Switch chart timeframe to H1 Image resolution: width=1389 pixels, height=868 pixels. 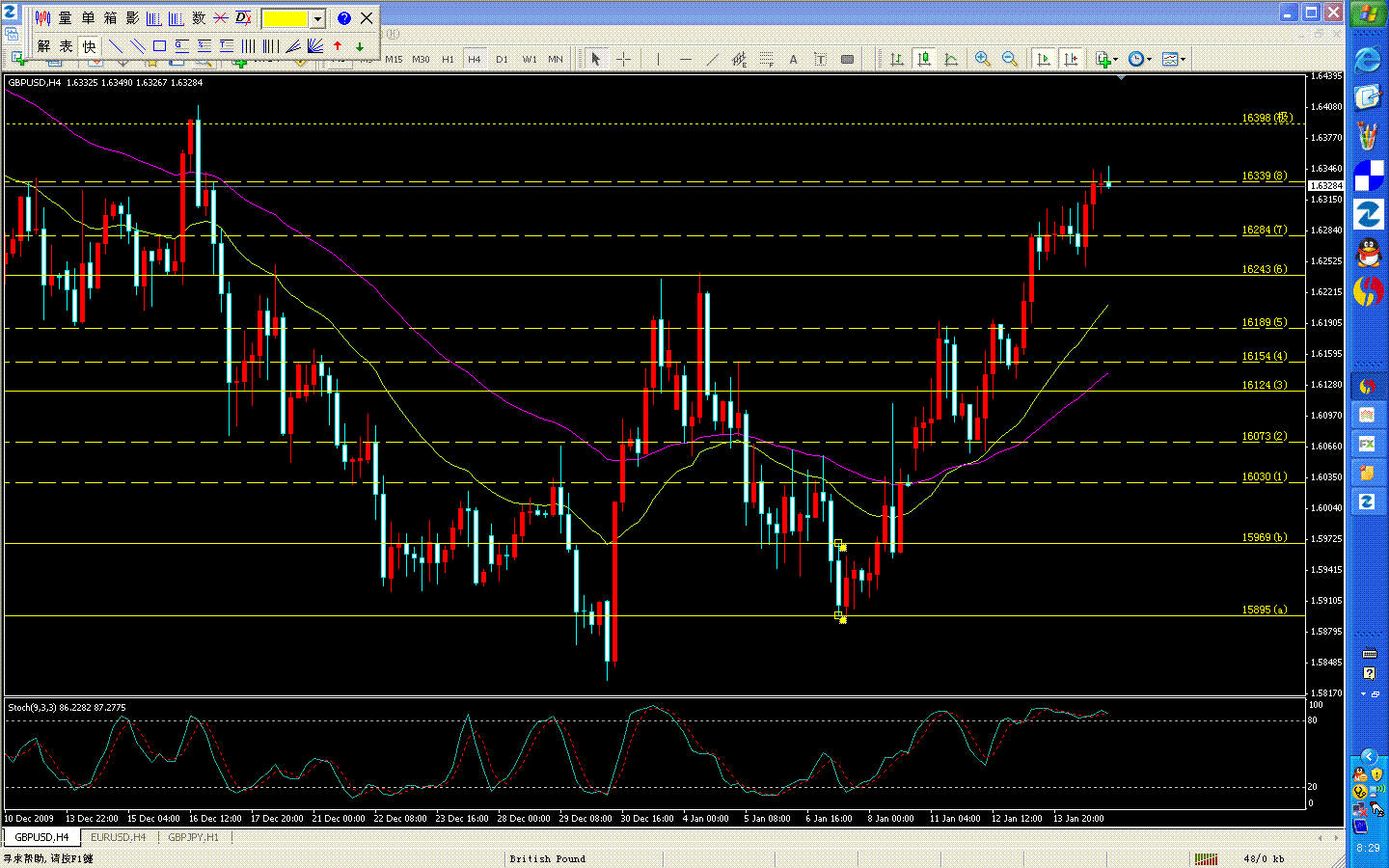[x=448, y=60]
